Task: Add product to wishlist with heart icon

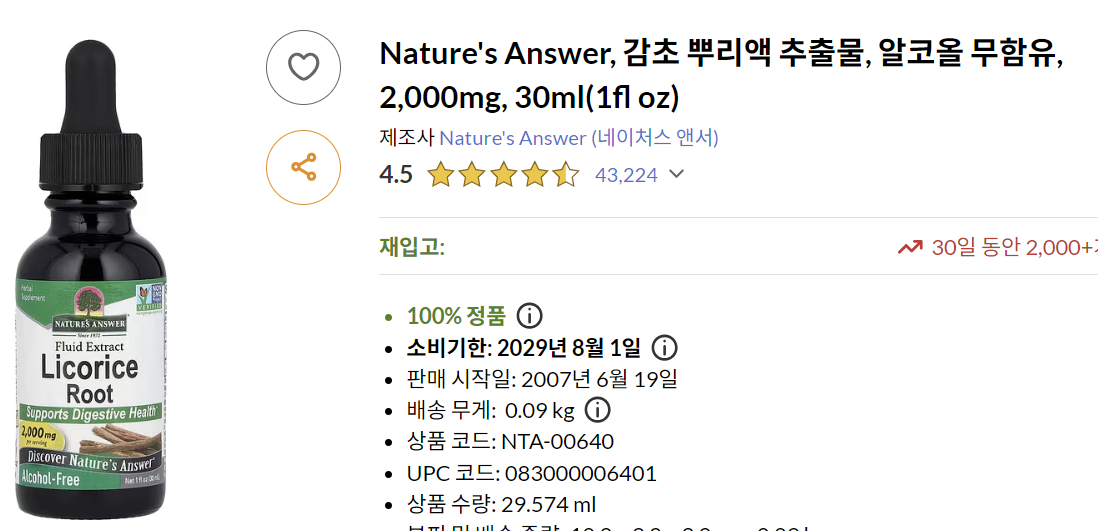Action: tap(303, 67)
